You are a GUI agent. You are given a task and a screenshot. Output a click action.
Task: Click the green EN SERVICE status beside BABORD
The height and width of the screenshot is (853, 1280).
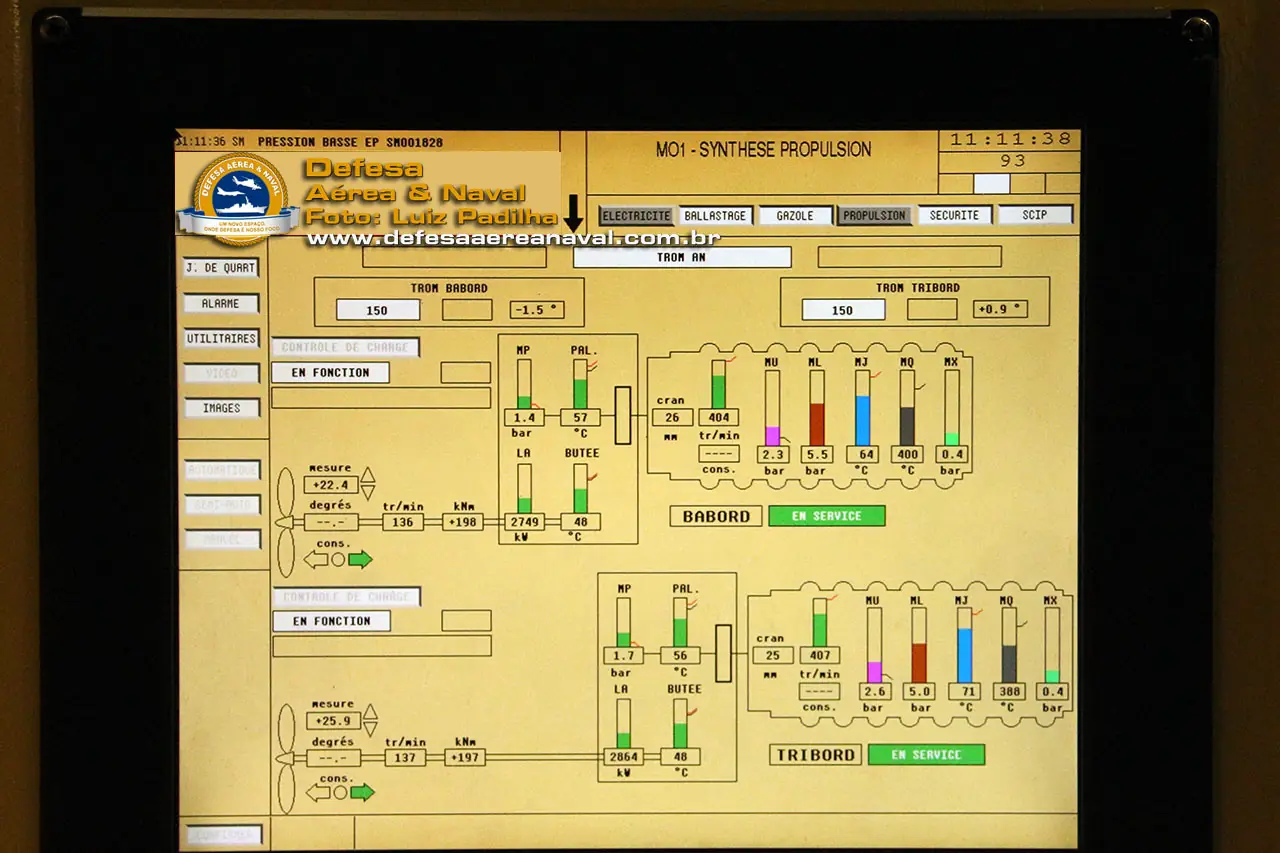(827, 516)
